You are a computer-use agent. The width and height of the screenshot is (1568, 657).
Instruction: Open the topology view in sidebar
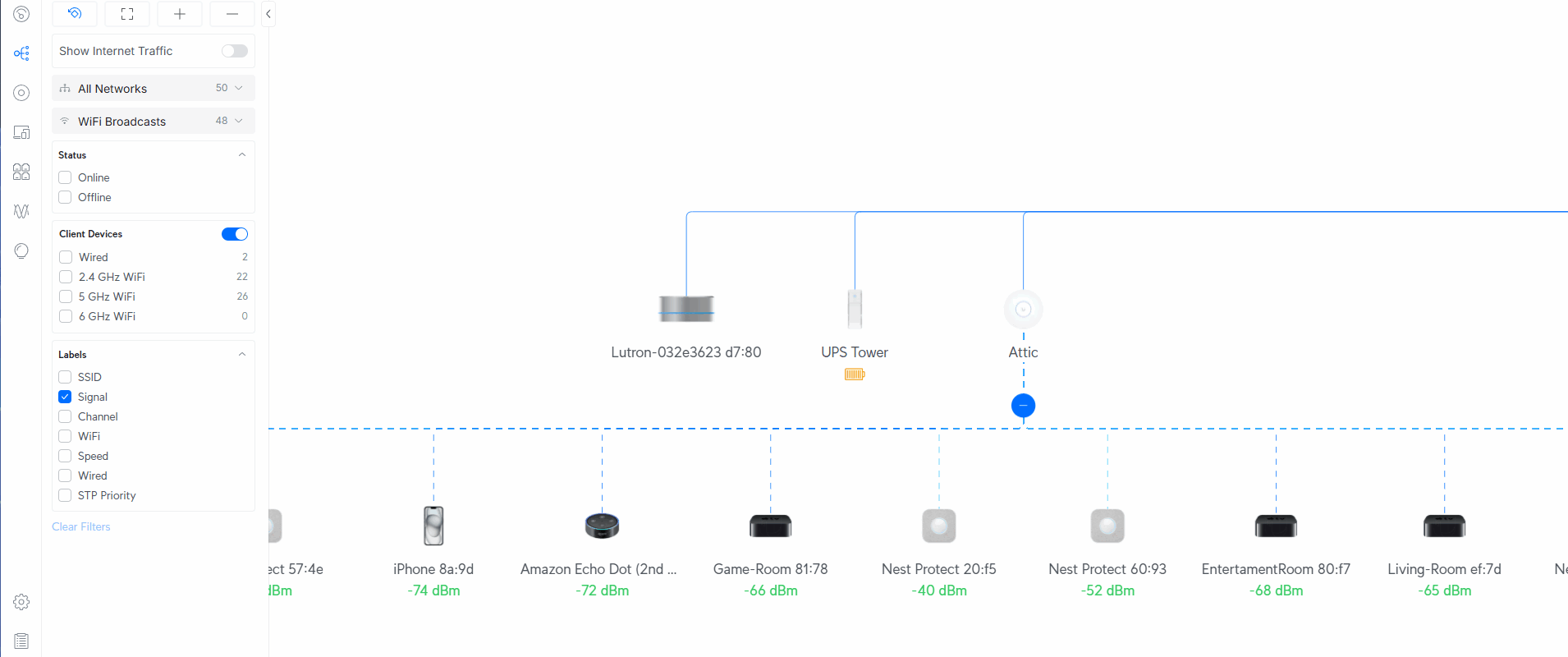(21, 53)
